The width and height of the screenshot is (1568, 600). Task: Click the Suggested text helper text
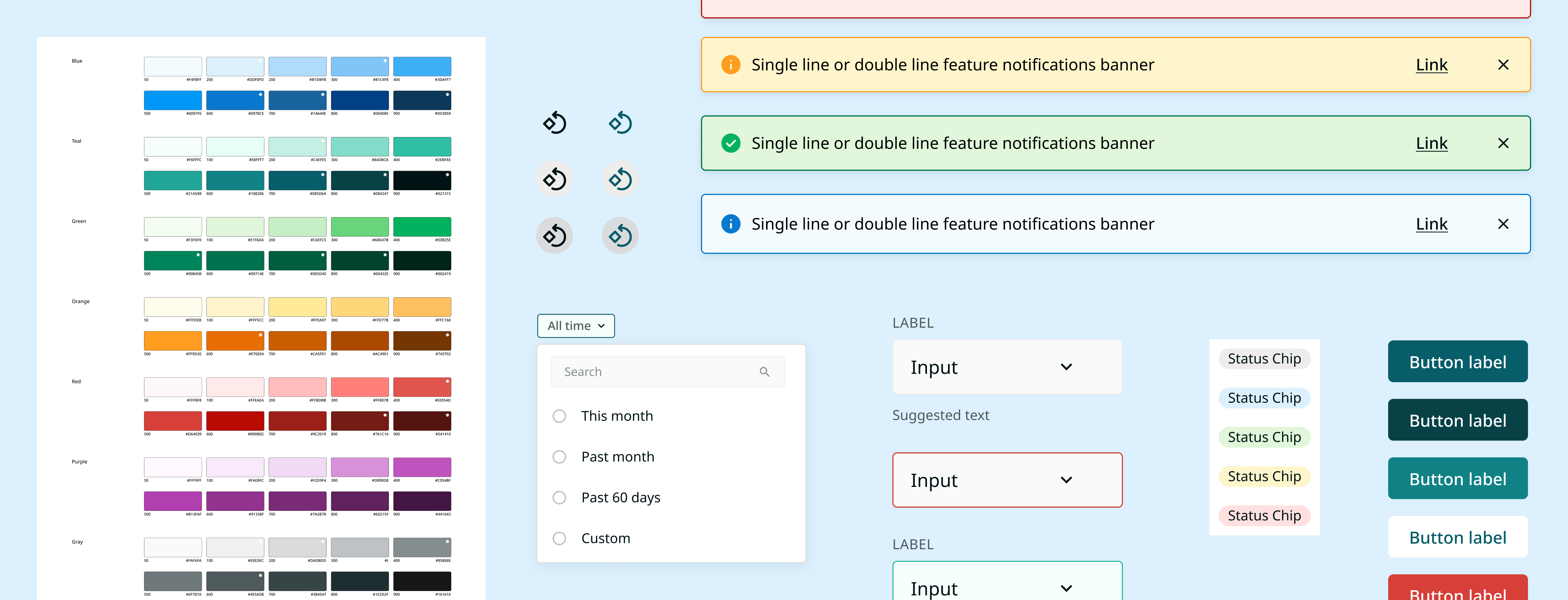pos(941,415)
